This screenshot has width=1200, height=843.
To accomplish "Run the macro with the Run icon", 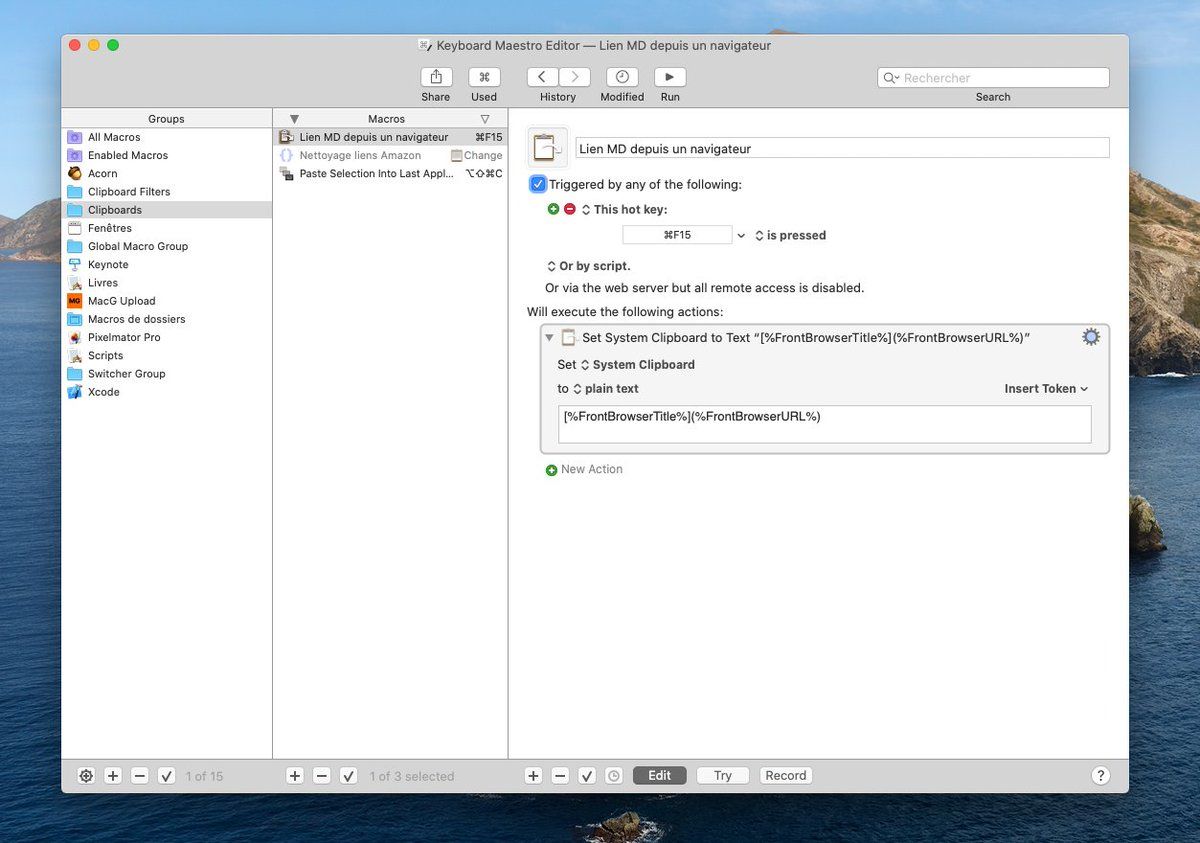I will tap(670, 77).
